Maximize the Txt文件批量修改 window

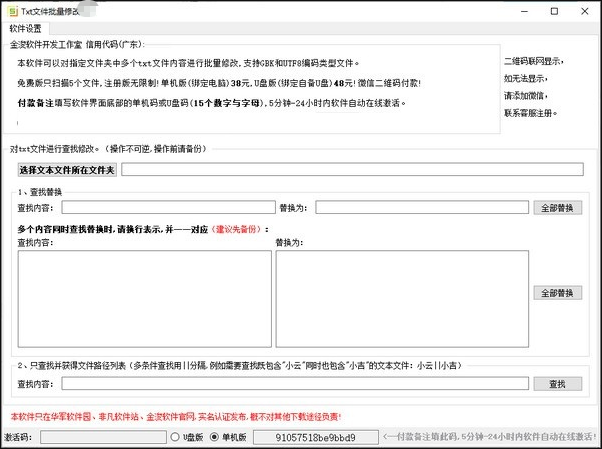pos(554,11)
